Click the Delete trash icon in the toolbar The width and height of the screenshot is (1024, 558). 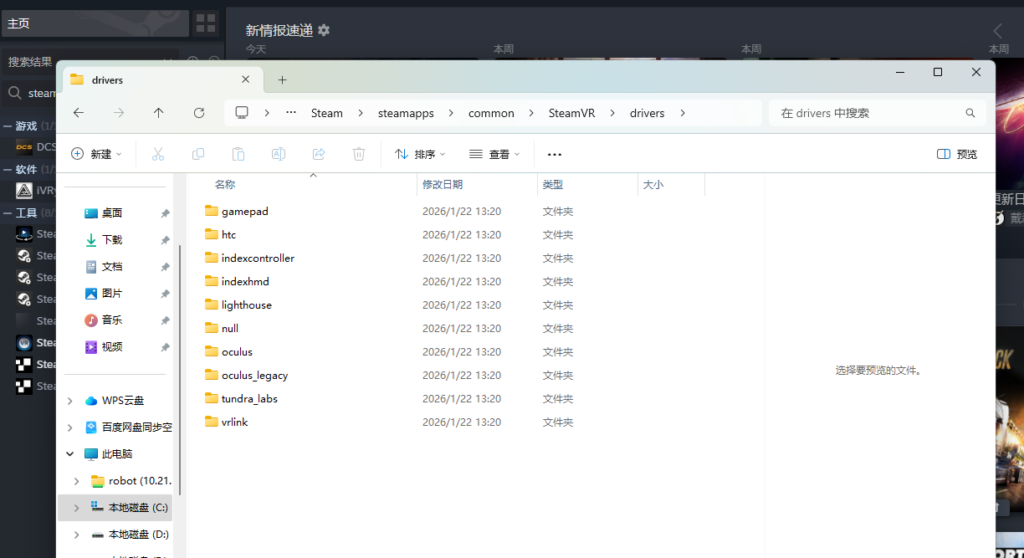pos(359,154)
